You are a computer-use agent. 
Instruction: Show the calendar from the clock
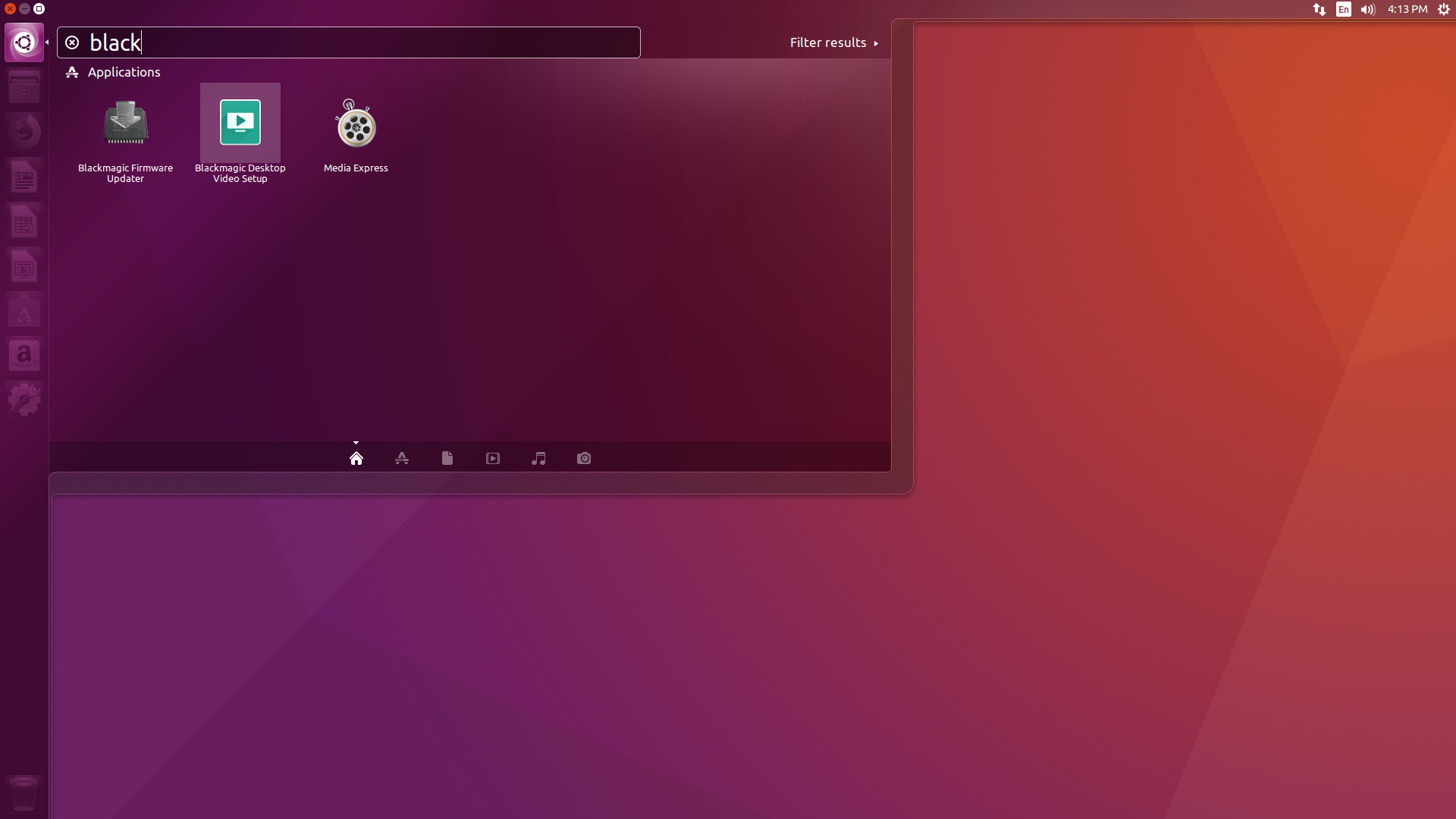(x=1407, y=9)
